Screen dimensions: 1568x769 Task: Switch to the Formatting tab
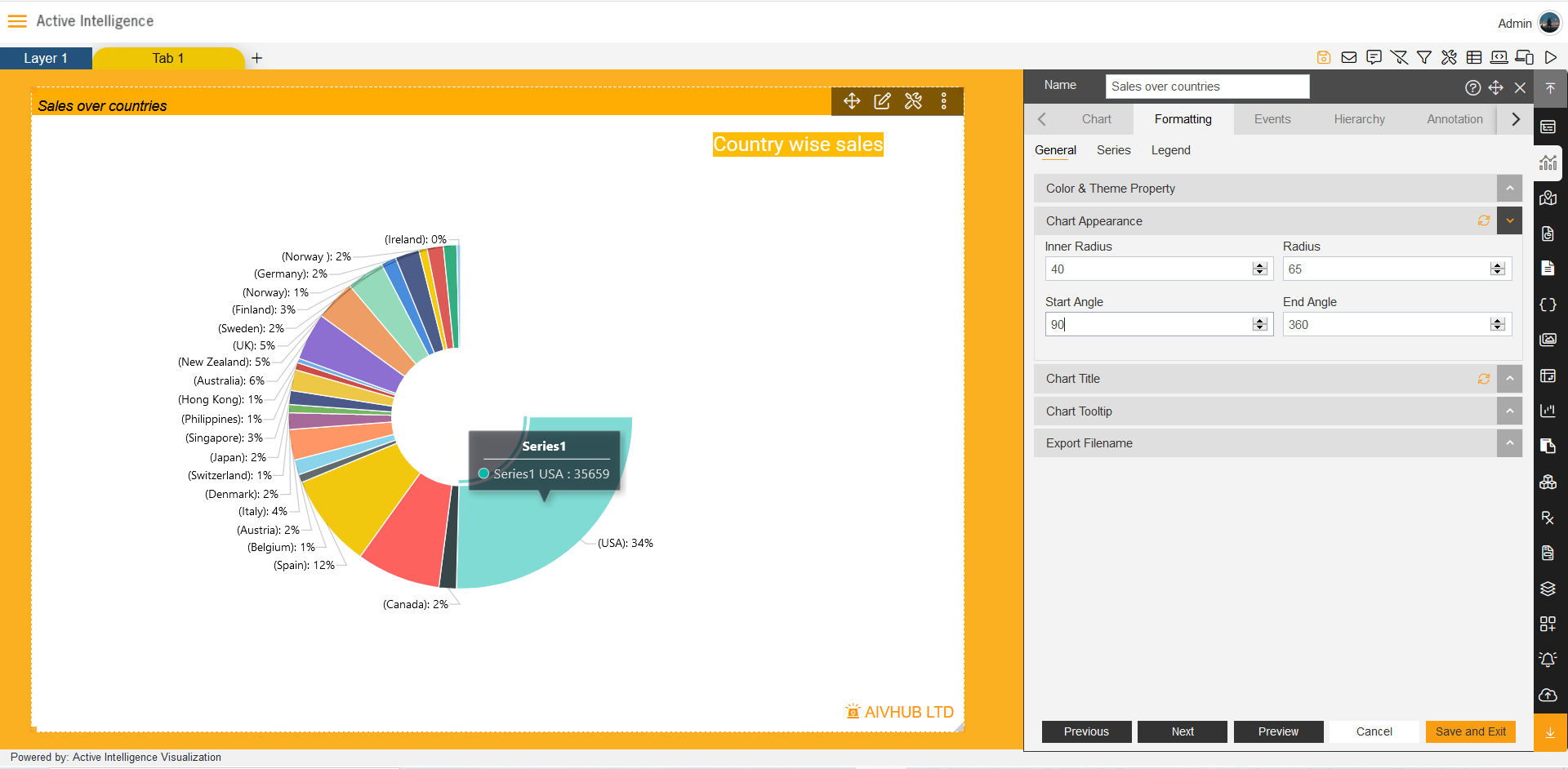[x=1183, y=119]
